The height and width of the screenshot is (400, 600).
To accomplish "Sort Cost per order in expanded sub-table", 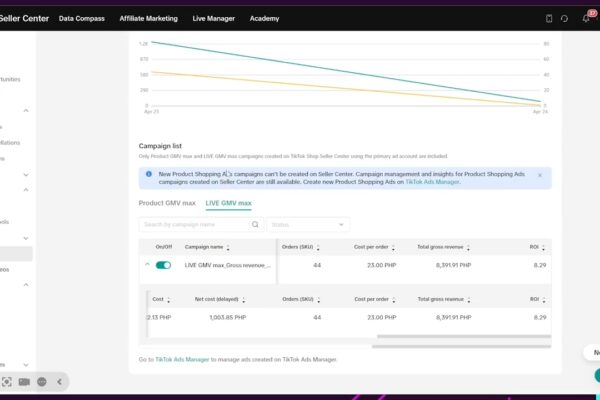I will 393,300.
